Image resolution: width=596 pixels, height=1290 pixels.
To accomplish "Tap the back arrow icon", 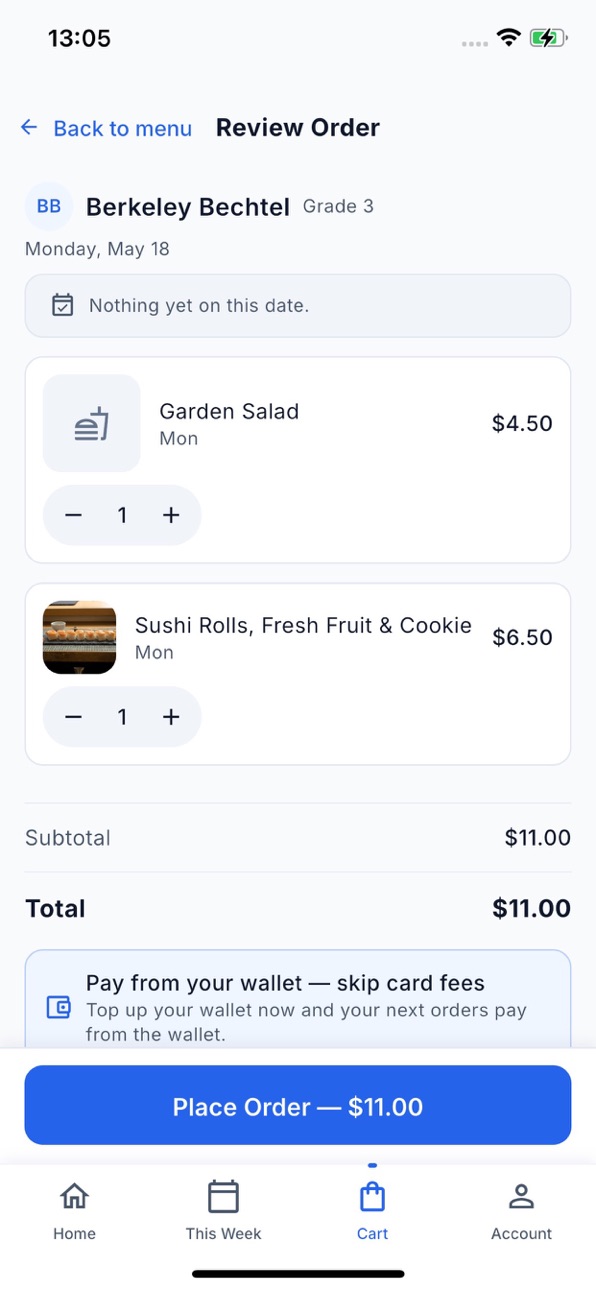I will (29, 127).
